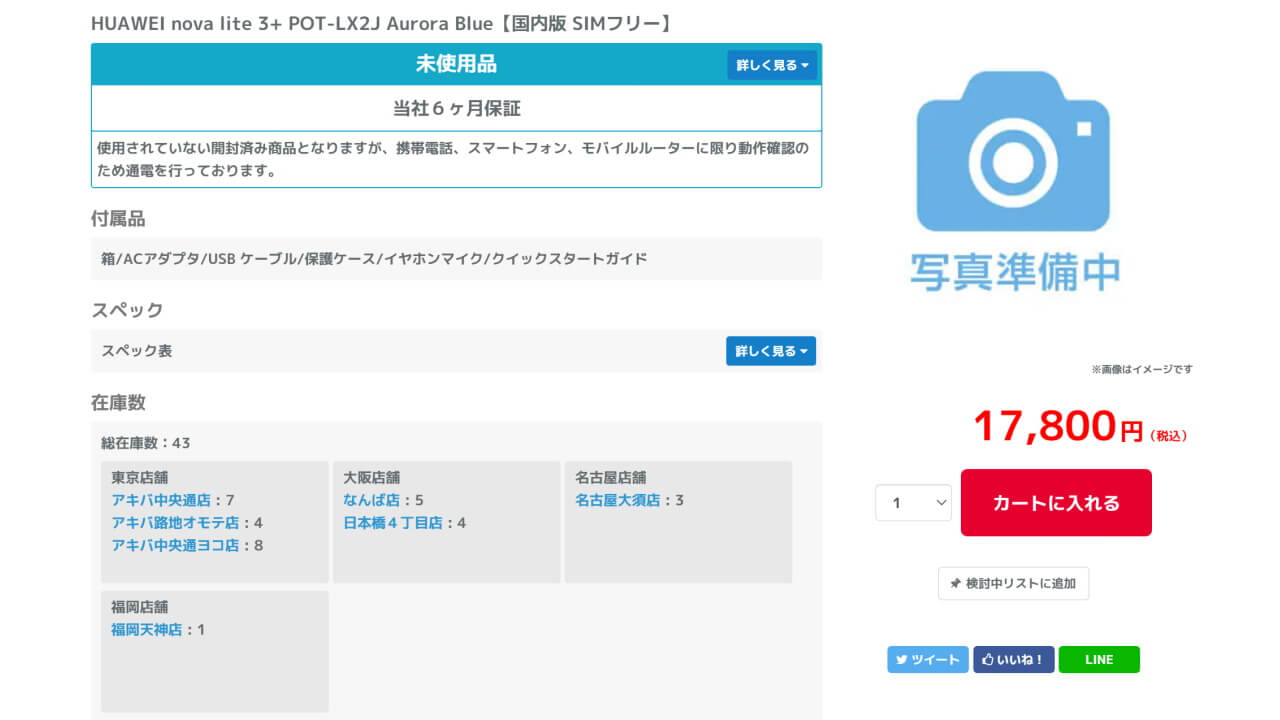Image resolution: width=1280 pixels, height=720 pixels.
Task: Open the アキバ中央通ヨコ店 store link
Action: pos(174,546)
